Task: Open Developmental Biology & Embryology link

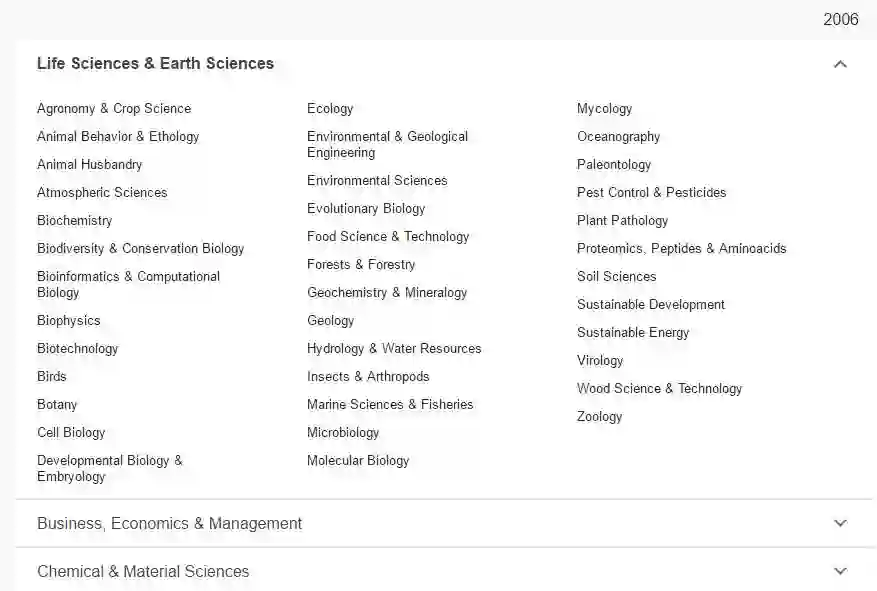Action: click(110, 468)
